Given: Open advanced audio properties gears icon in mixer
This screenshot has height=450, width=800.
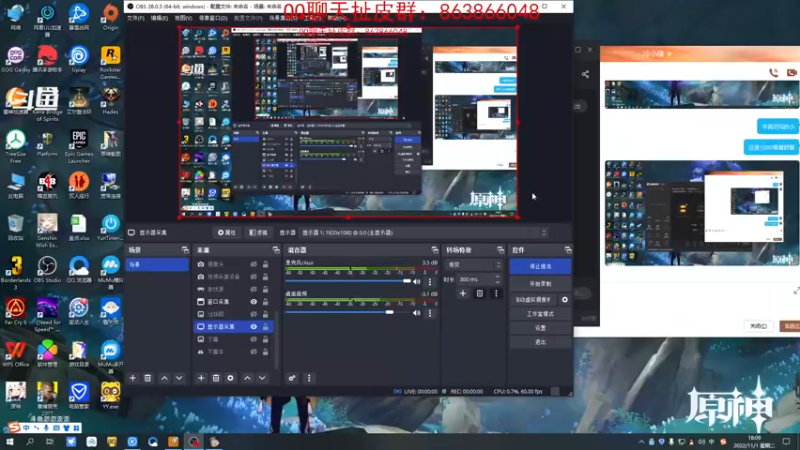Looking at the screenshot, I should (292, 378).
